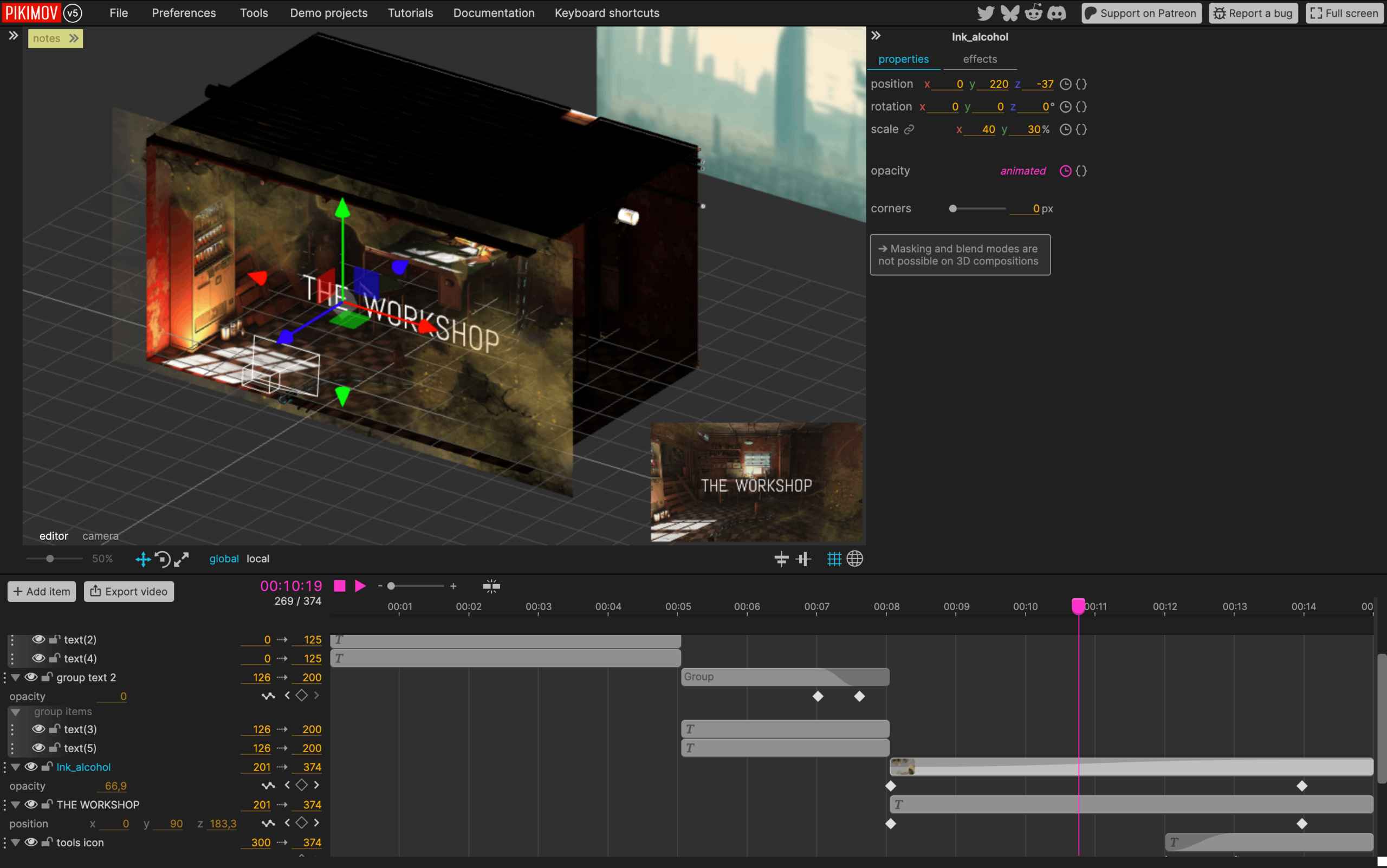Toggle the viewport grid icon
The image size is (1387, 868).
coord(834,559)
